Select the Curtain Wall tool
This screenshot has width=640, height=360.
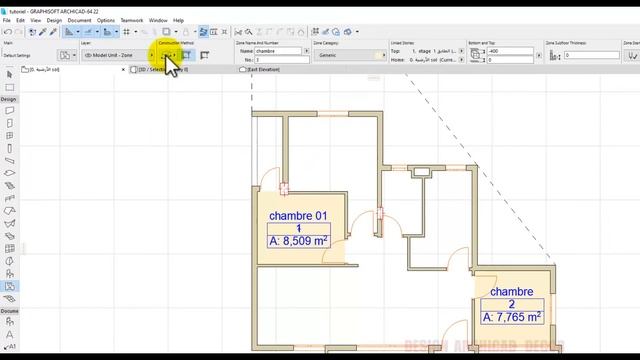[9, 249]
